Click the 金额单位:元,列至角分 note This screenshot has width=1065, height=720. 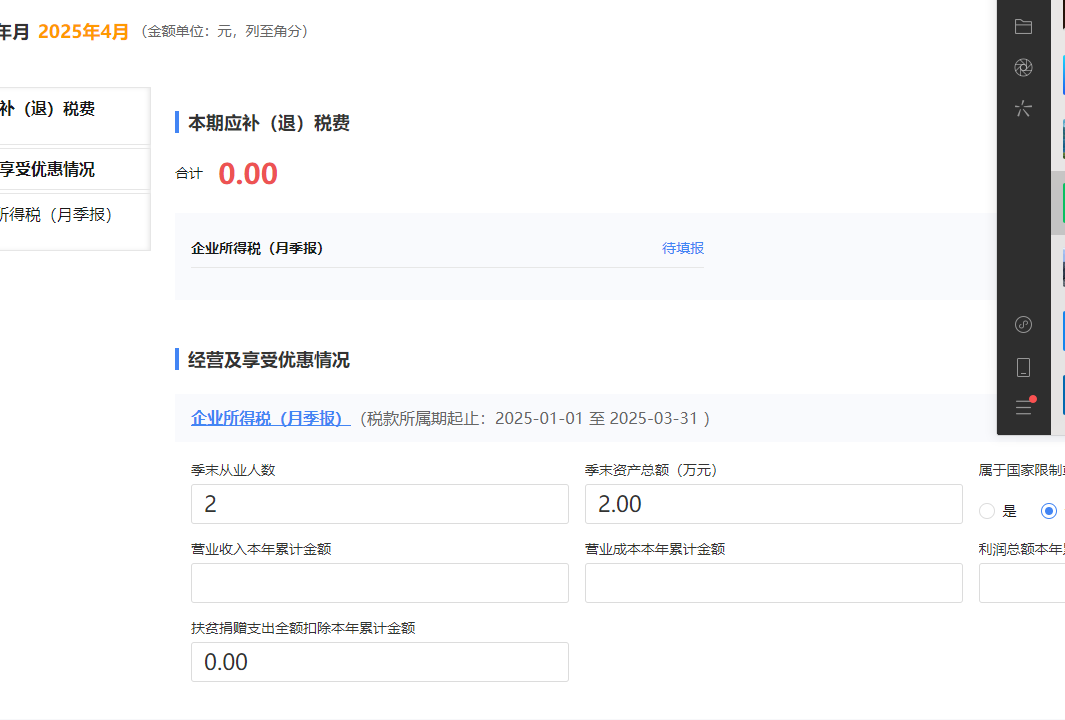point(225,31)
